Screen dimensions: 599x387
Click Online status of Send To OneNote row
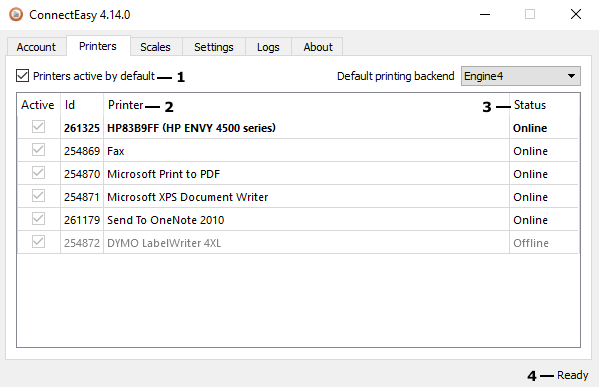pyautogui.click(x=530, y=220)
